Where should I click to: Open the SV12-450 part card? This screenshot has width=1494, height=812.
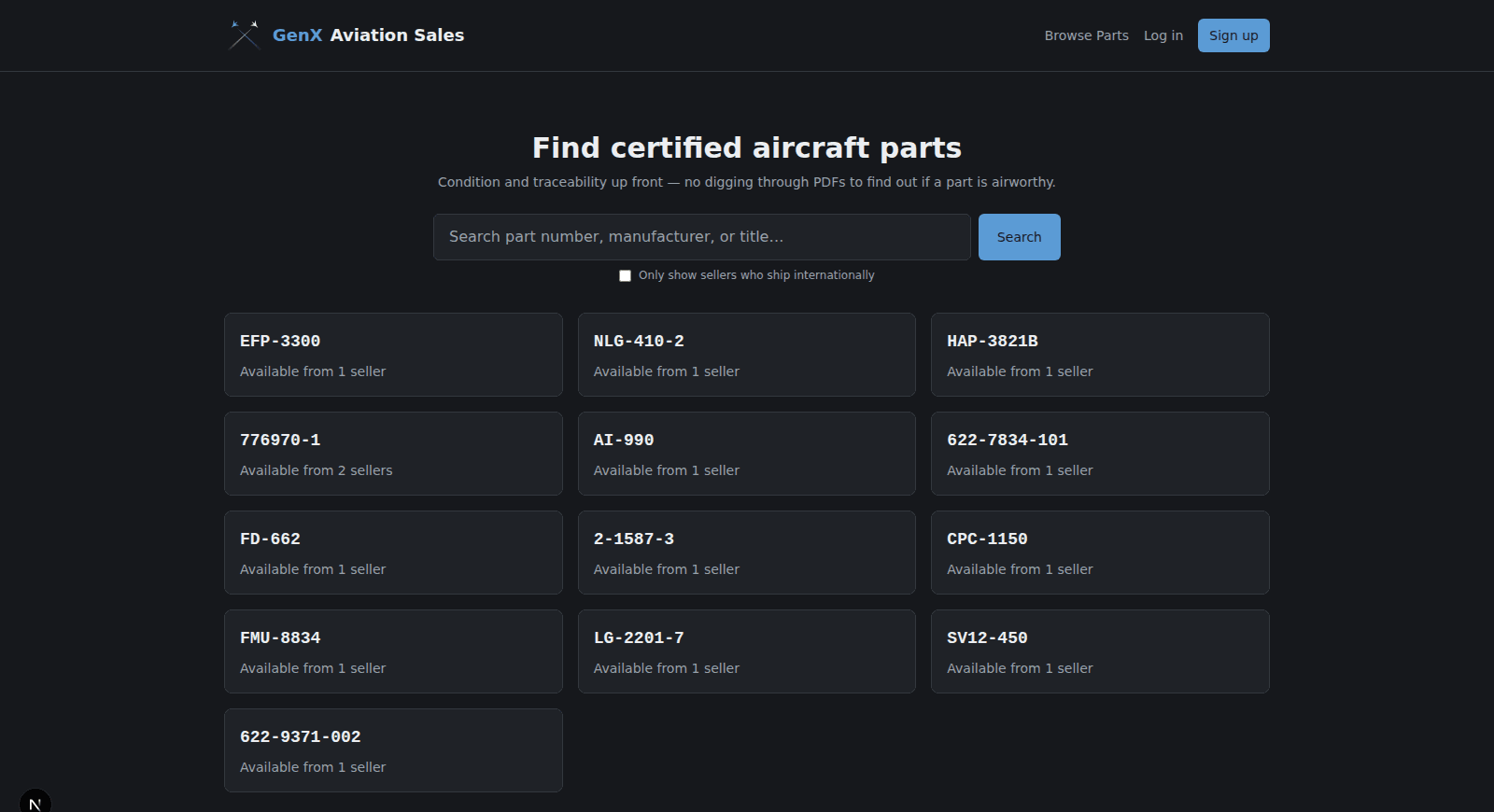tap(1100, 651)
